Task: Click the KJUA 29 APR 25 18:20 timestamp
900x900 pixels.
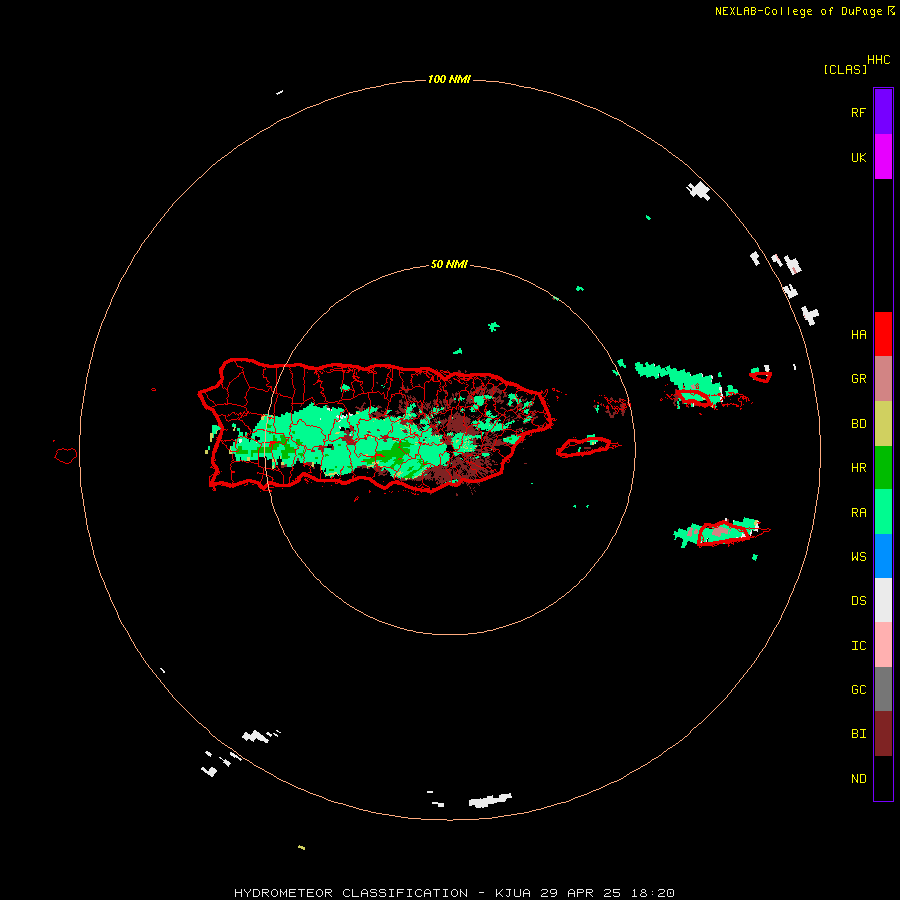Action: coord(584,893)
